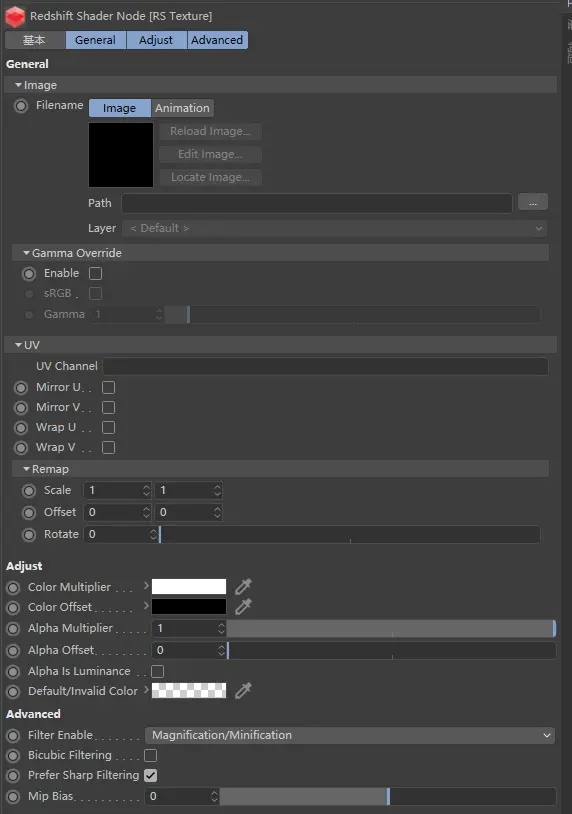
Task: Click the UV Channel input field
Action: tap(325, 367)
